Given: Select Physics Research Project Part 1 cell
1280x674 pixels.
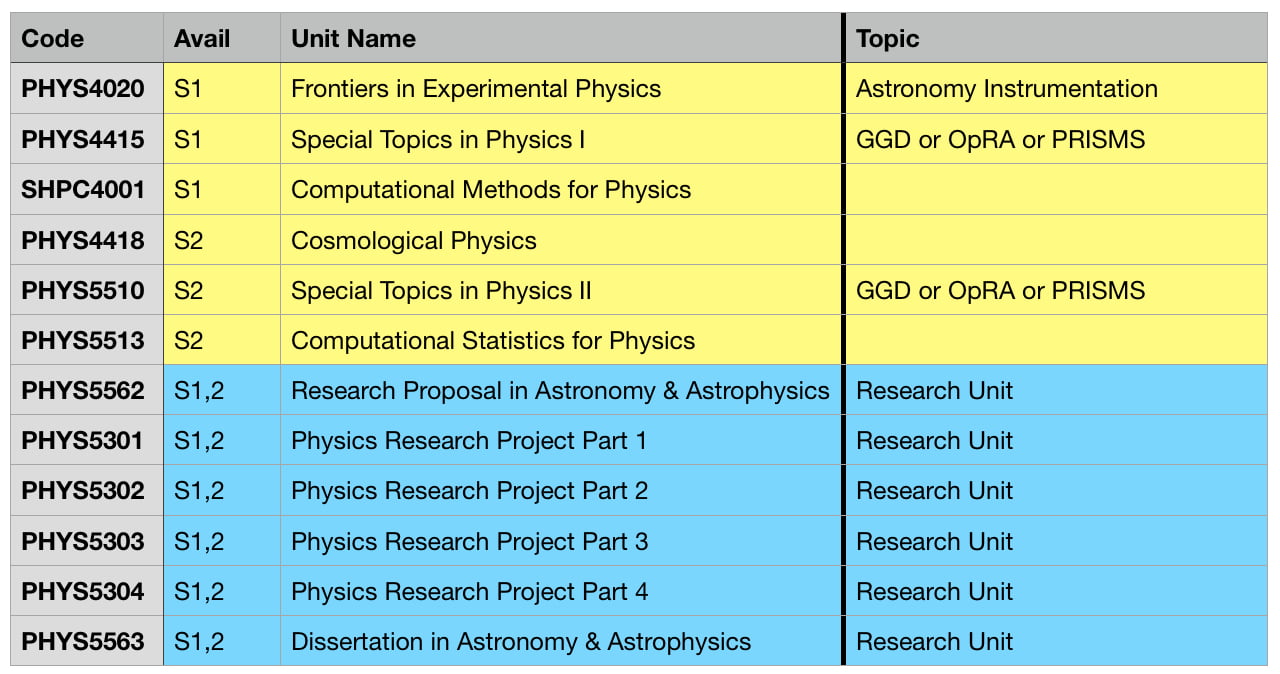Looking at the screenshot, I should pos(469,441).
